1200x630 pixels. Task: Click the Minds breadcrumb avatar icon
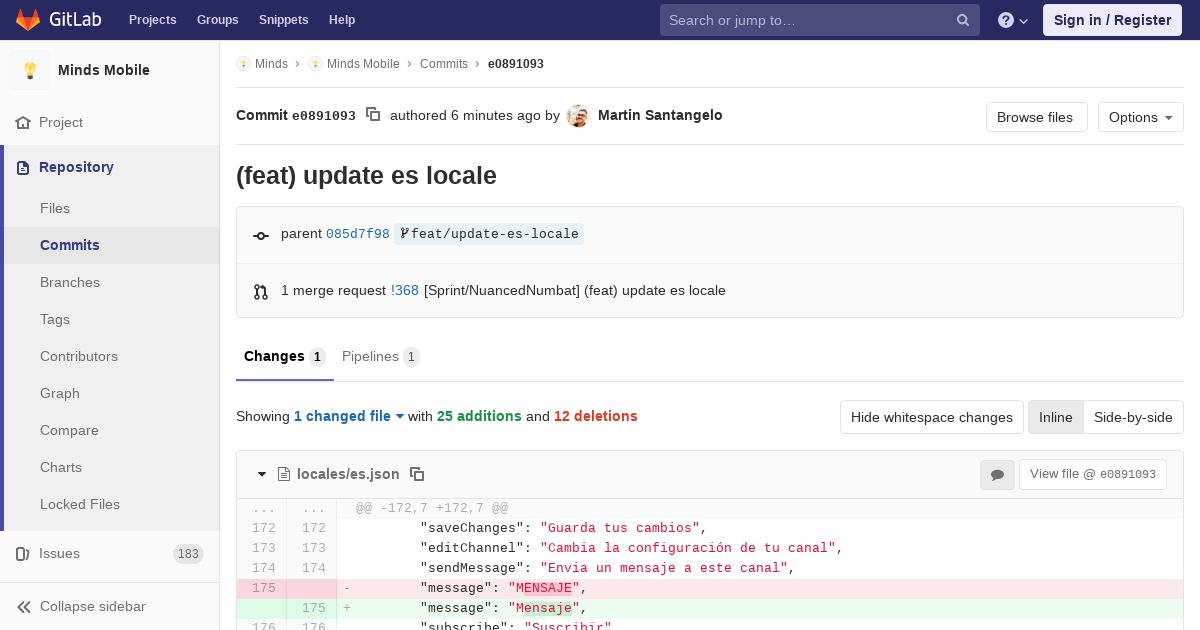pyautogui.click(x=243, y=64)
